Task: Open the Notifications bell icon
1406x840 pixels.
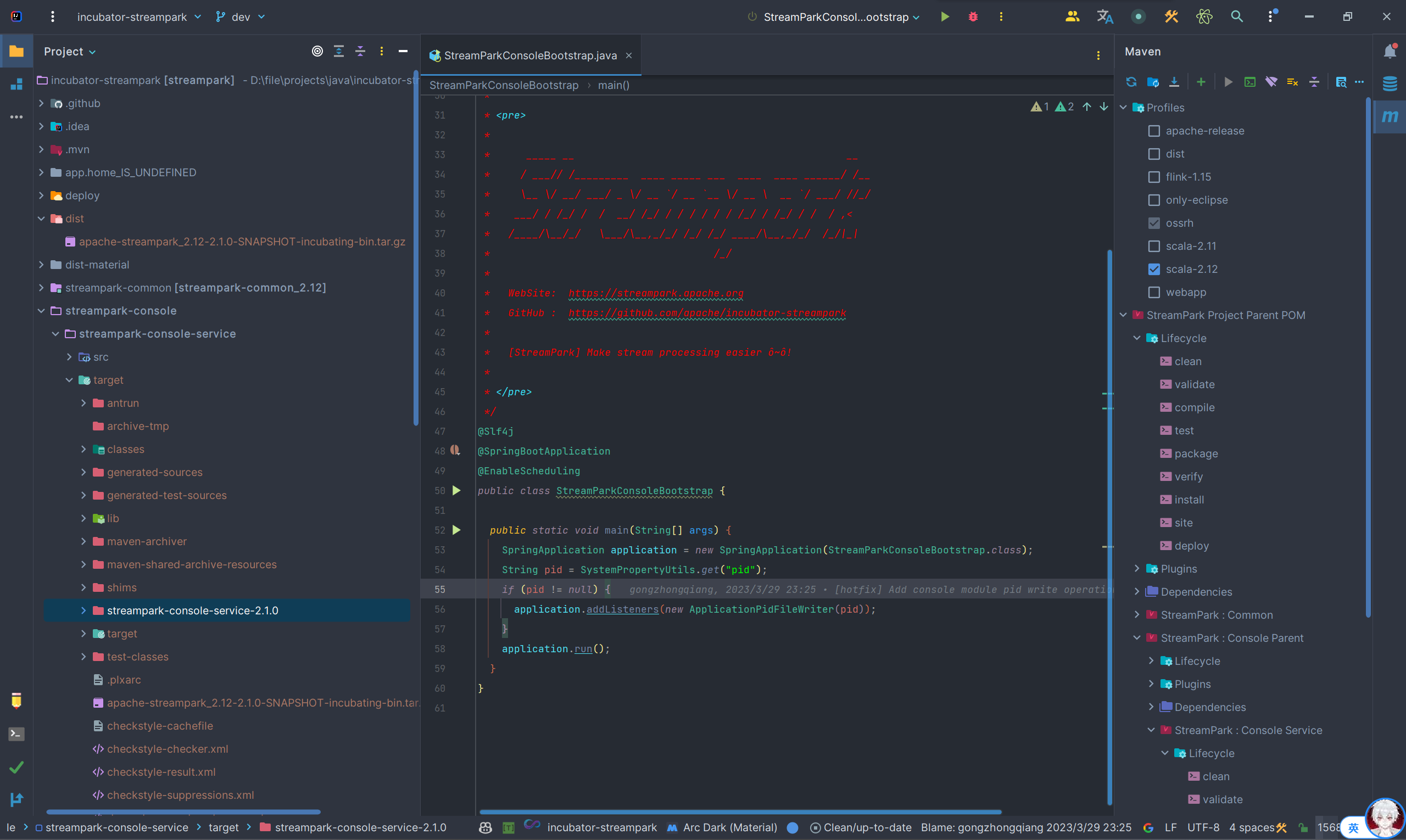Action: pyautogui.click(x=1390, y=52)
